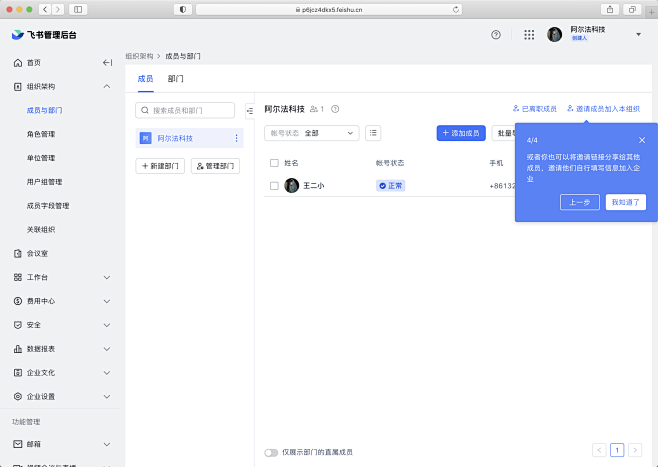Click the 会议室 sidebar icon

[x=18, y=253]
